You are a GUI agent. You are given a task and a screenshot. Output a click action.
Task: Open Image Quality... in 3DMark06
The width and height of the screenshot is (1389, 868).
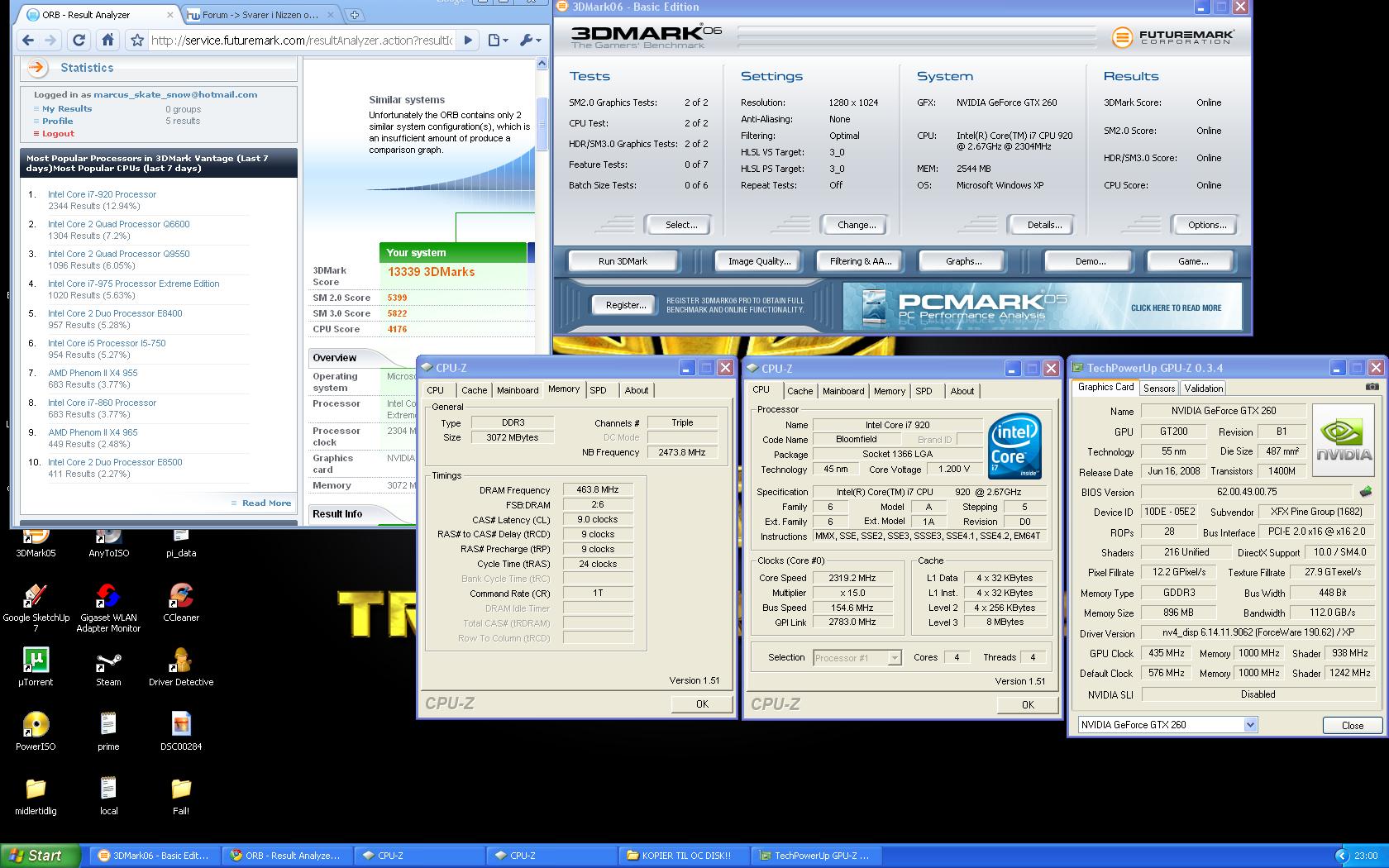tap(759, 261)
